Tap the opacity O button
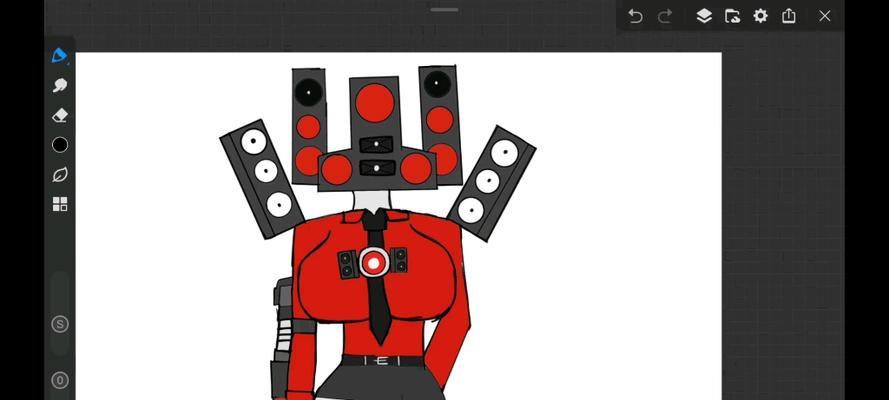The height and width of the screenshot is (400, 889). (x=60, y=380)
